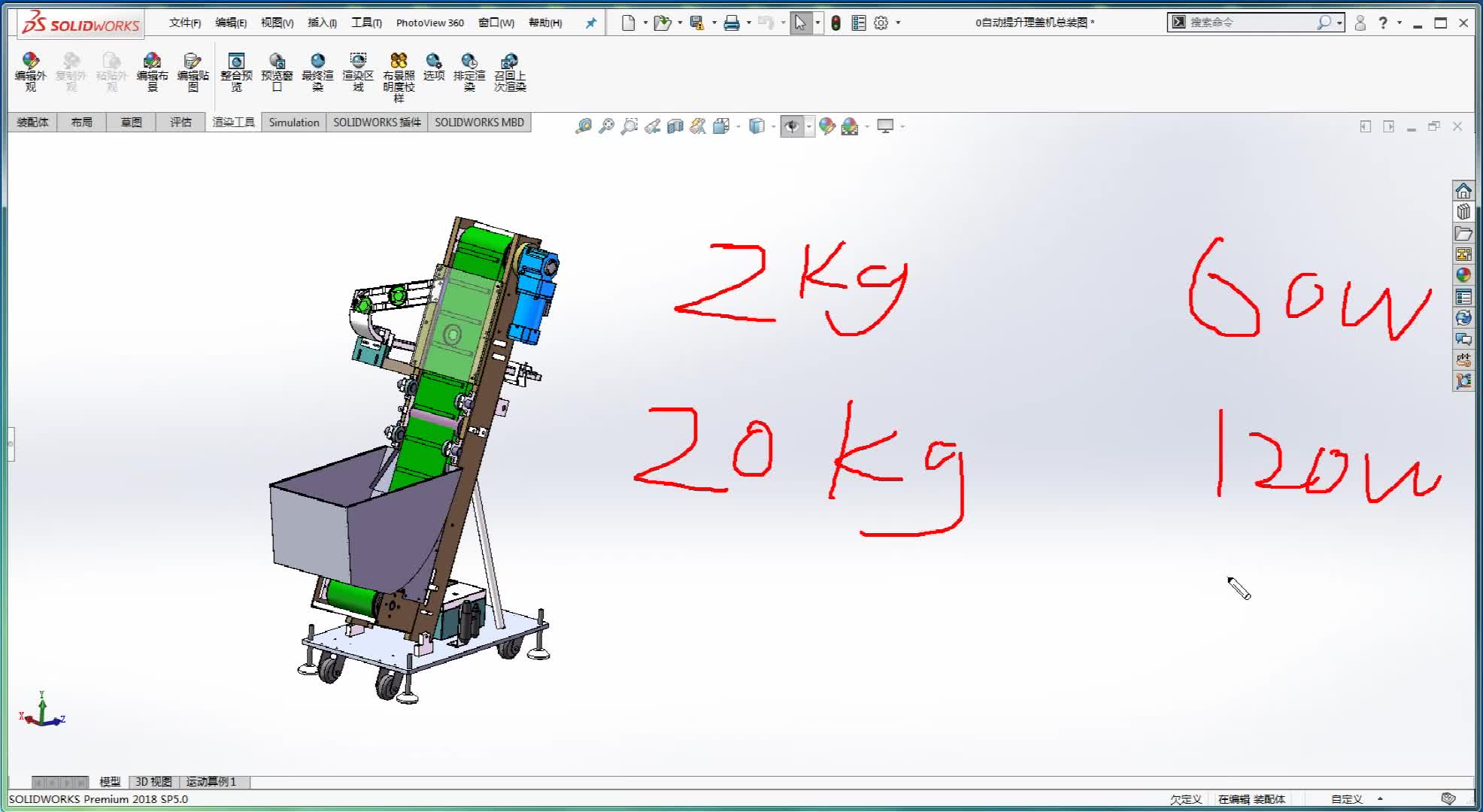Select the 运动算例1 bottom tab
Image resolution: width=1483 pixels, height=812 pixels.
(x=211, y=782)
